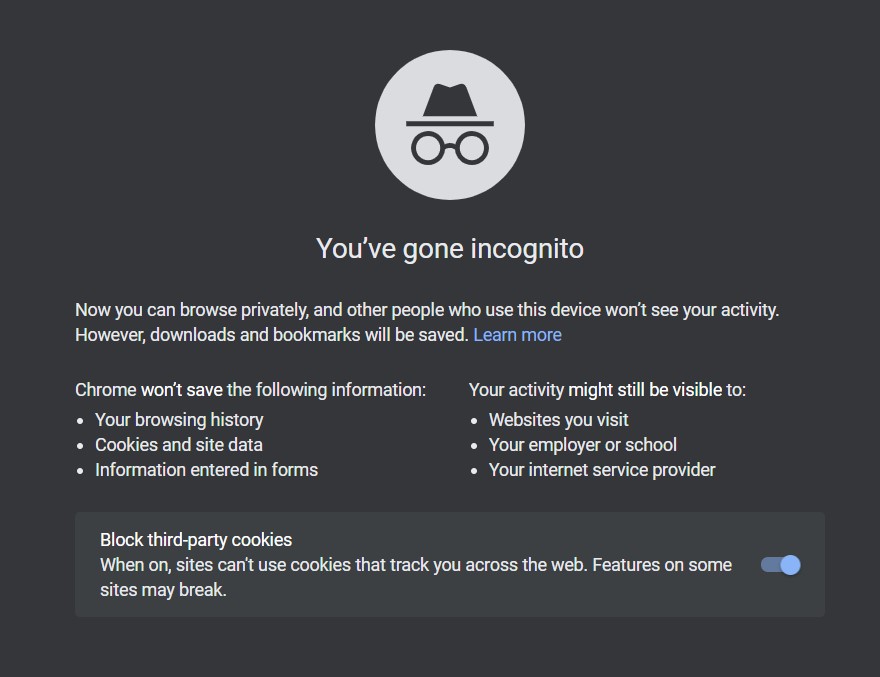The height and width of the screenshot is (677, 880).
Task: Click "Your activity might still be visible to" heading
Action: [x=607, y=390]
